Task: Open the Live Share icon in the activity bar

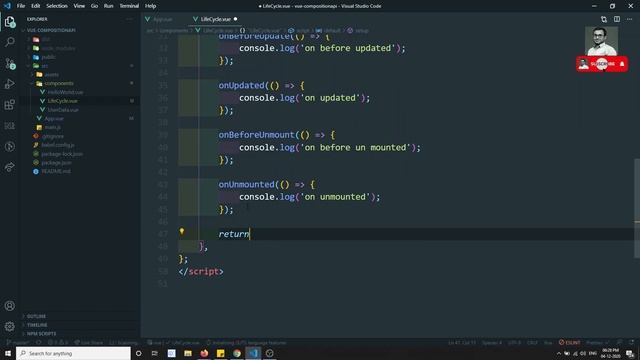Action: click(10, 167)
